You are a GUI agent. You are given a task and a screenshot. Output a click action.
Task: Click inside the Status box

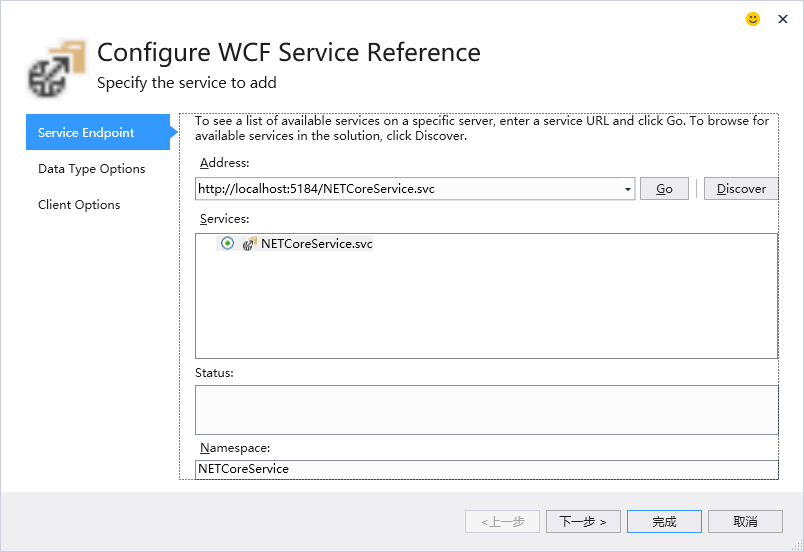coord(487,410)
